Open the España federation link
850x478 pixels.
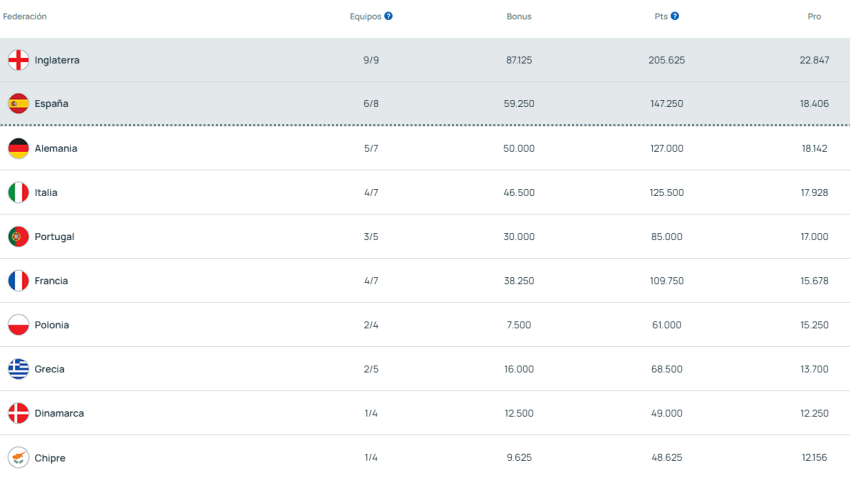pos(51,104)
